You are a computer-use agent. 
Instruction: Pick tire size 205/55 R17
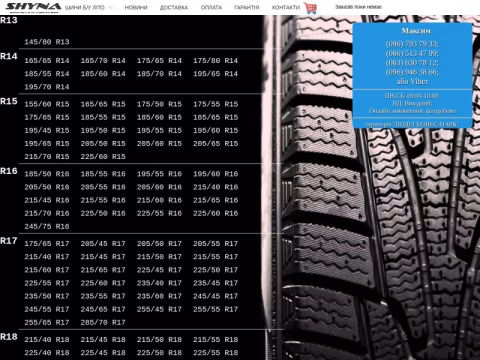(216, 244)
